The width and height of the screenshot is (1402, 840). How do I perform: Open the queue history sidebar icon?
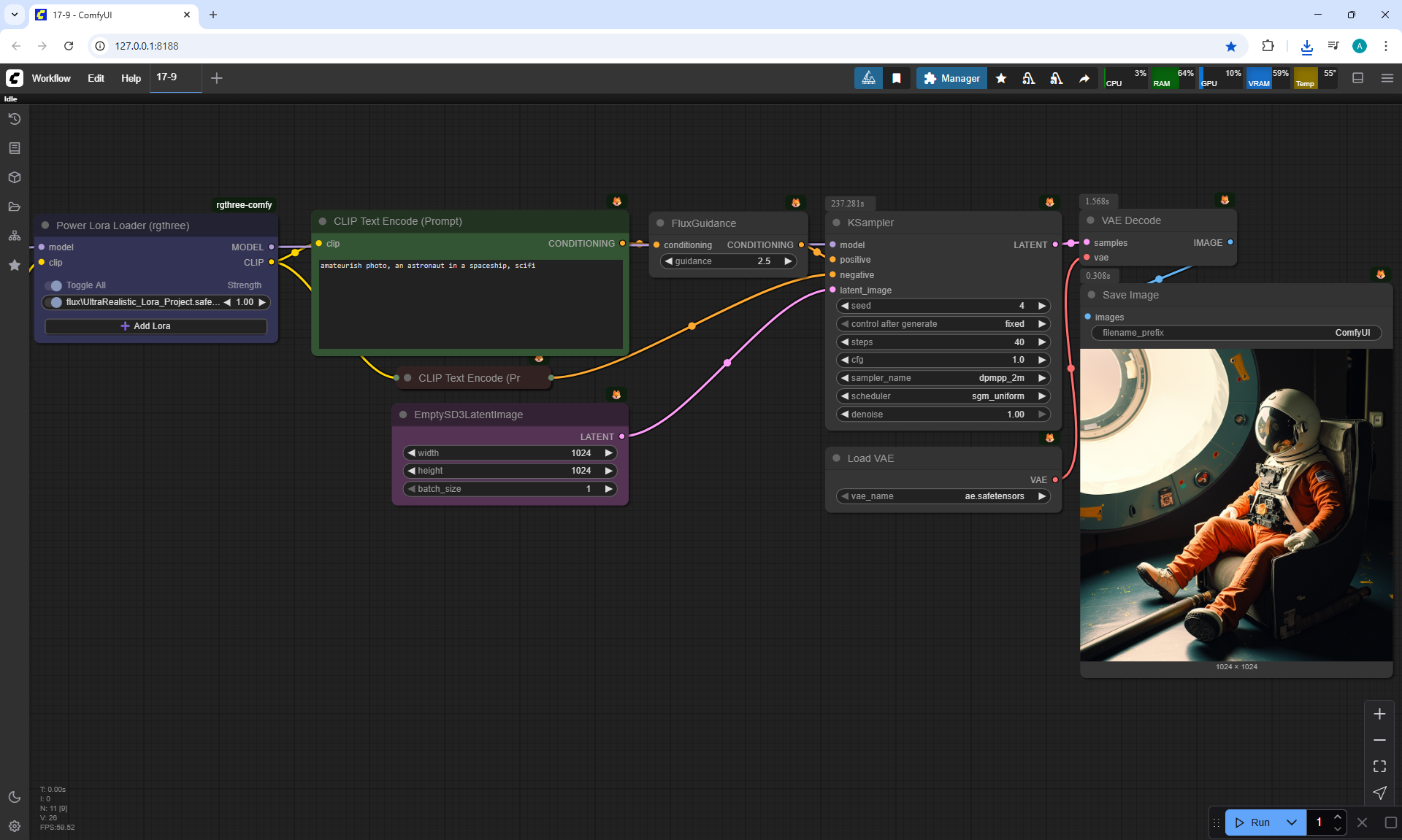tap(15, 119)
